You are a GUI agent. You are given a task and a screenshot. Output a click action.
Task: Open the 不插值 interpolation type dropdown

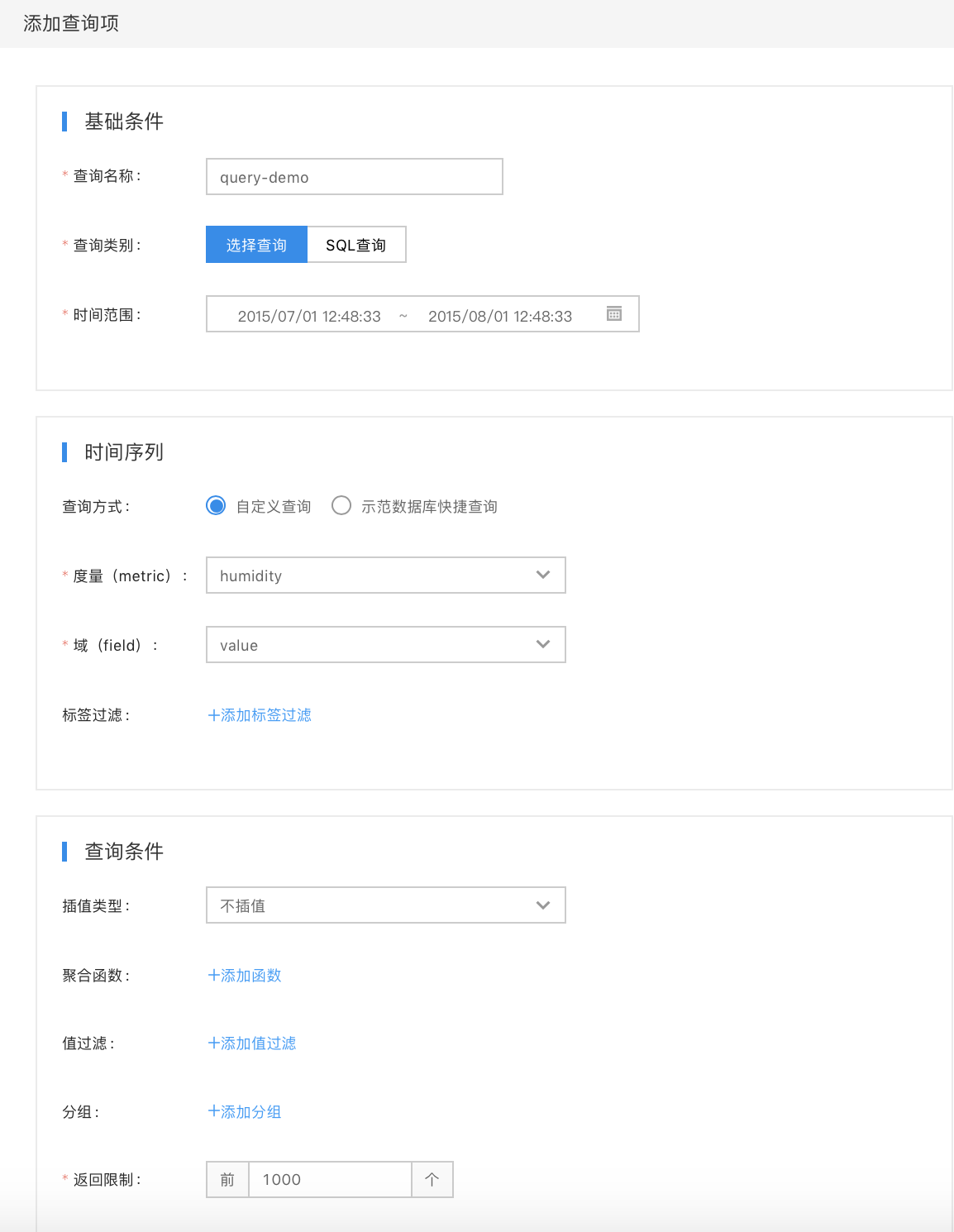(x=385, y=905)
